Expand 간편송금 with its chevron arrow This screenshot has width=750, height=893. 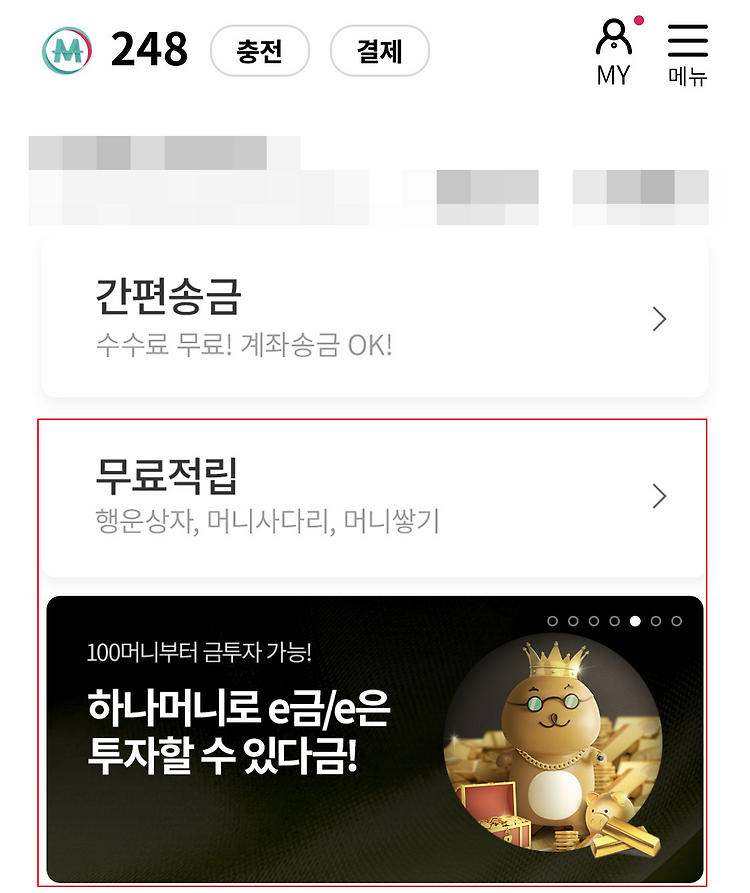click(659, 319)
